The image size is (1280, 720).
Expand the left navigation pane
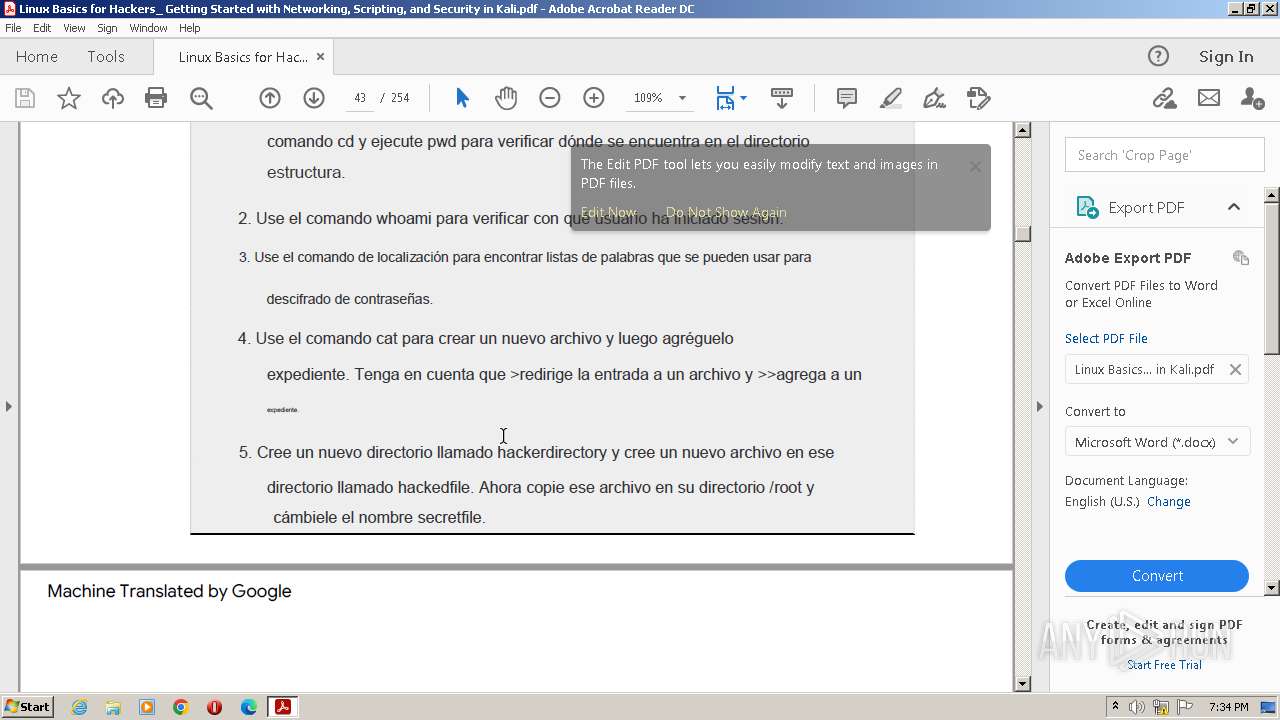[x=9, y=406]
